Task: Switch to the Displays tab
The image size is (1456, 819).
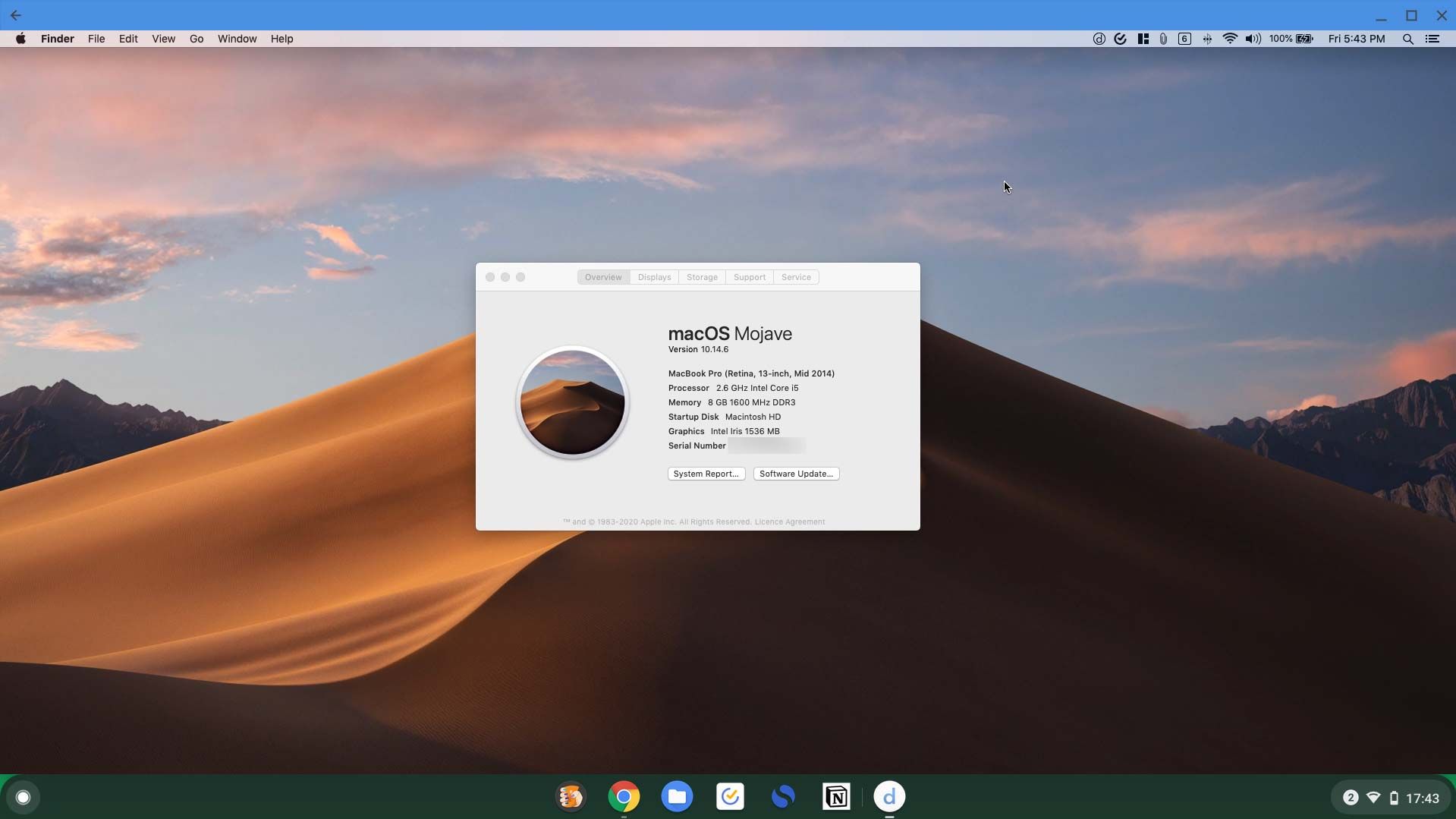Action: (x=653, y=277)
